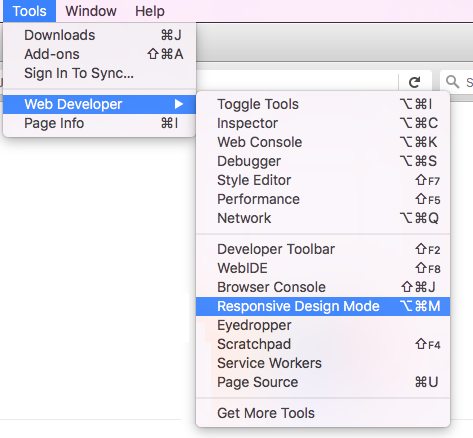Open the Window menu

click(91, 11)
